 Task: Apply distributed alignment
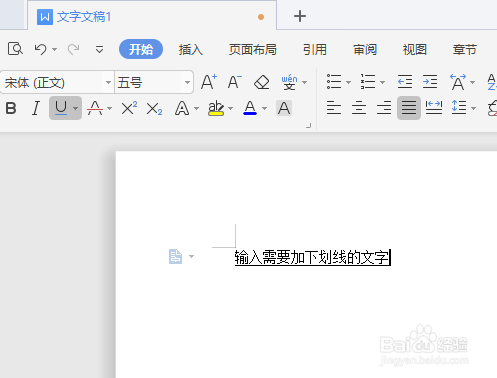[x=434, y=108]
